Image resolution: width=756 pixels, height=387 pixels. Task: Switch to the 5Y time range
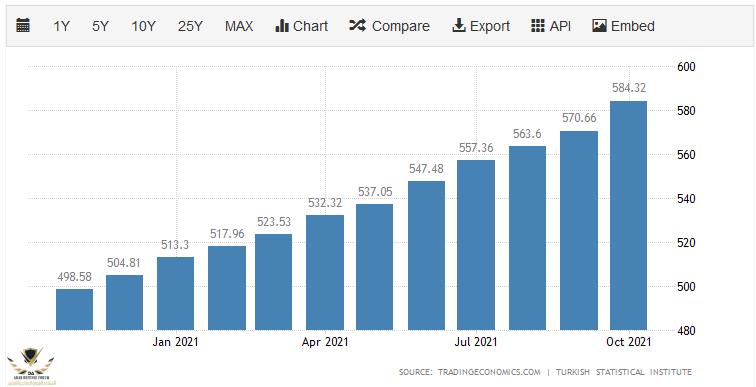click(101, 26)
